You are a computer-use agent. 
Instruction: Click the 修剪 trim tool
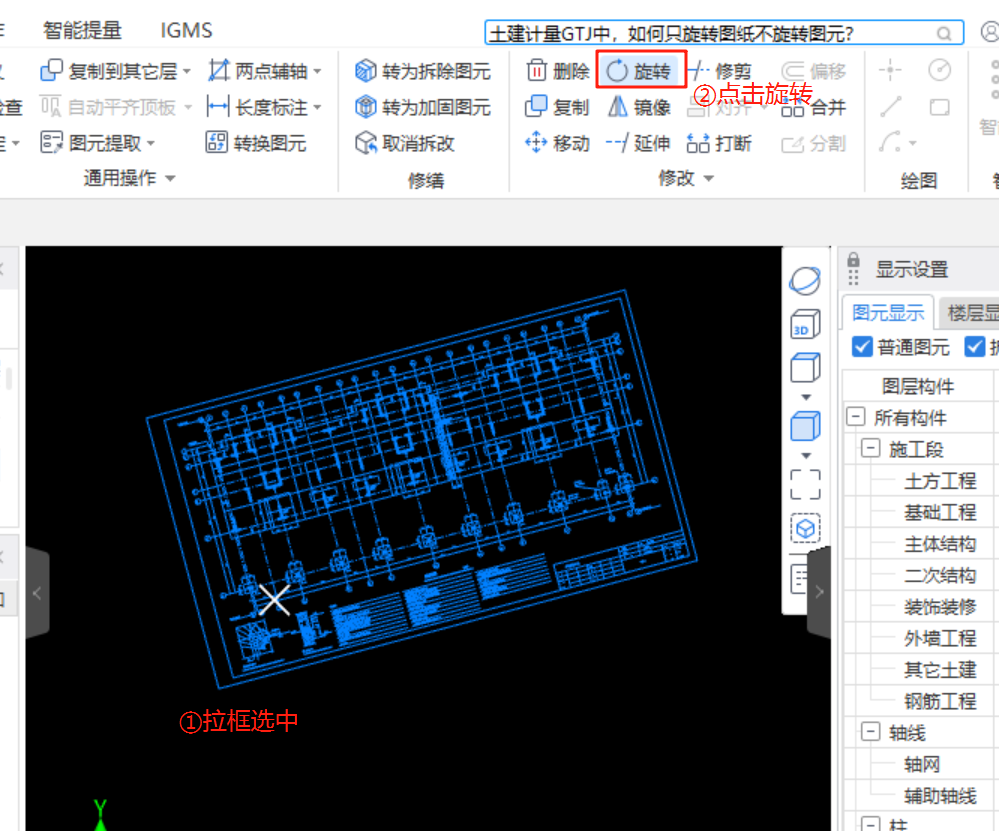point(722,71)
